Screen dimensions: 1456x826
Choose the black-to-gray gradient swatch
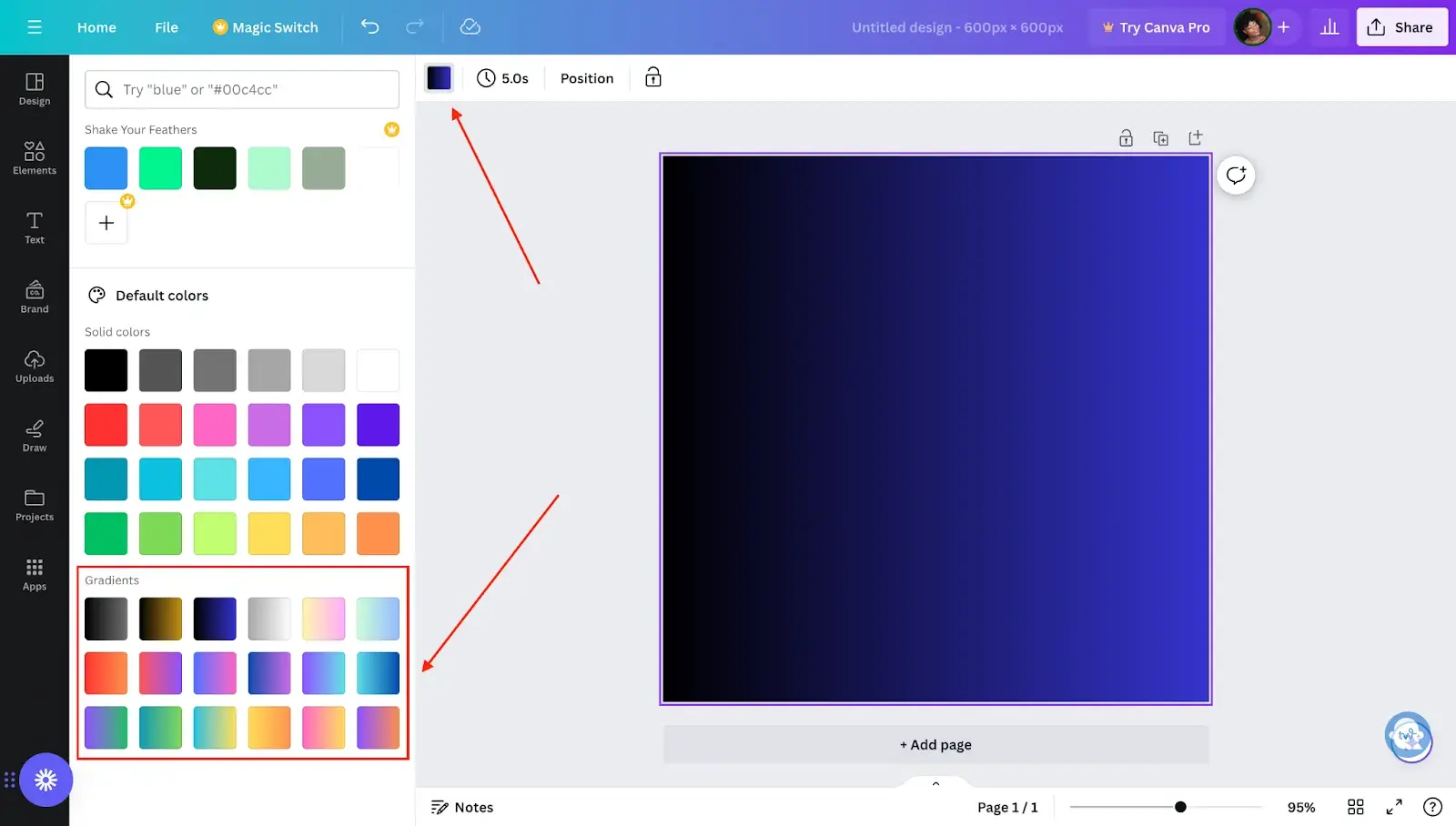pos(106,619)
